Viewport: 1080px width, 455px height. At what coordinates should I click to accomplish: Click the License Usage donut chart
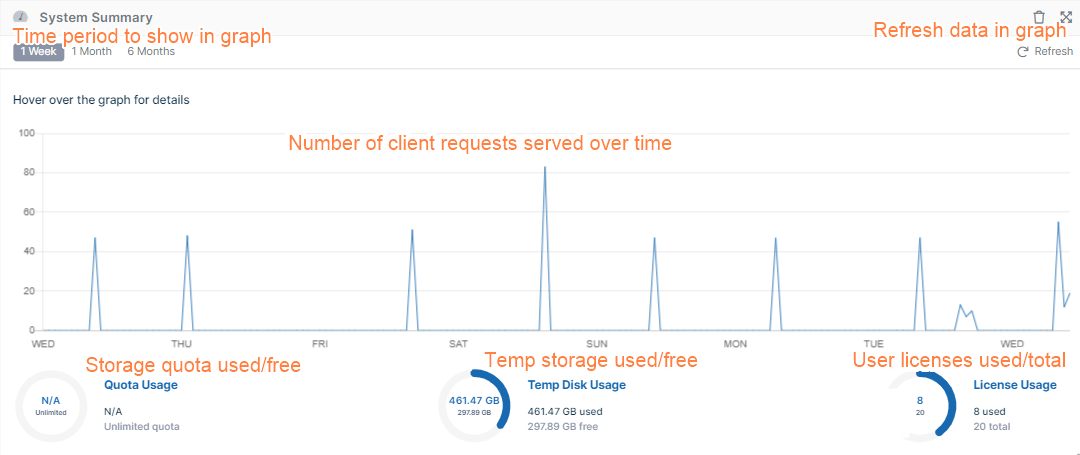tap(920, 405)
